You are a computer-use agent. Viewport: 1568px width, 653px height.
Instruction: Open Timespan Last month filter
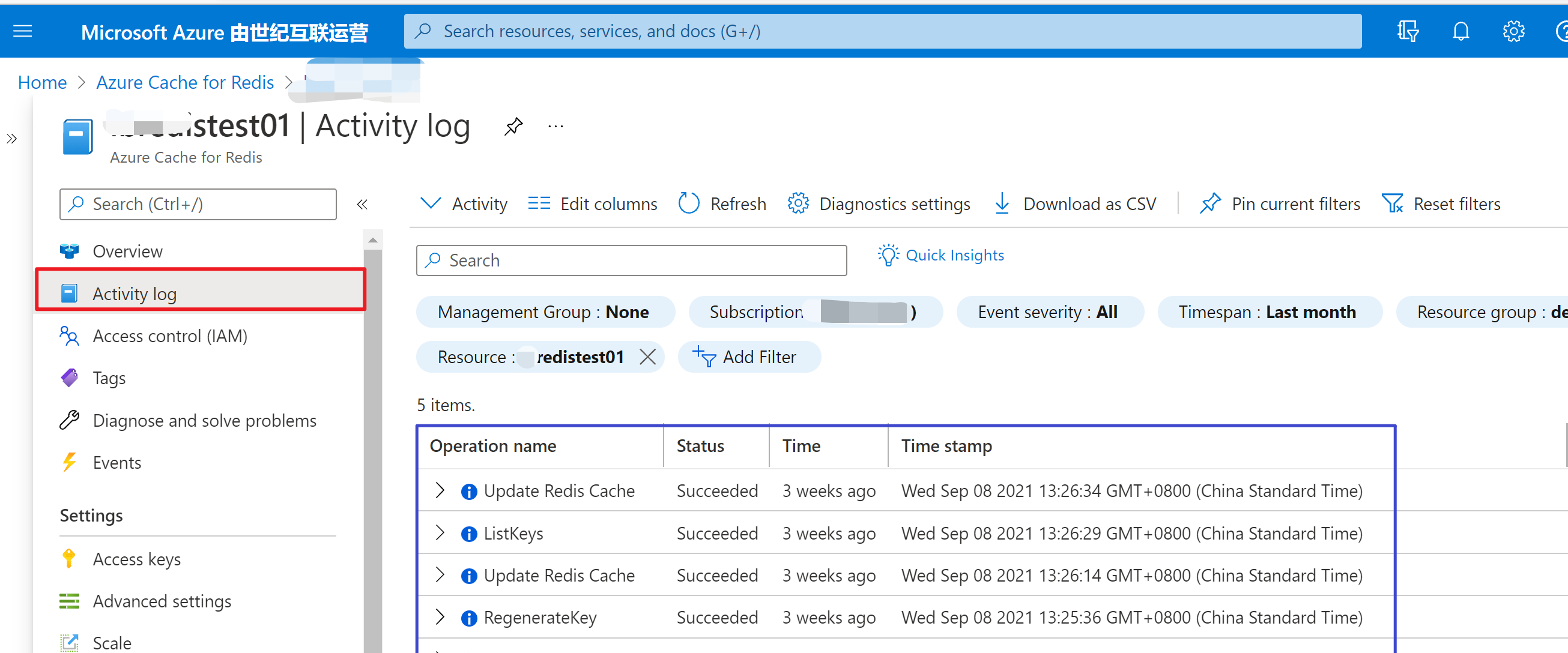tap(1270, 312)
